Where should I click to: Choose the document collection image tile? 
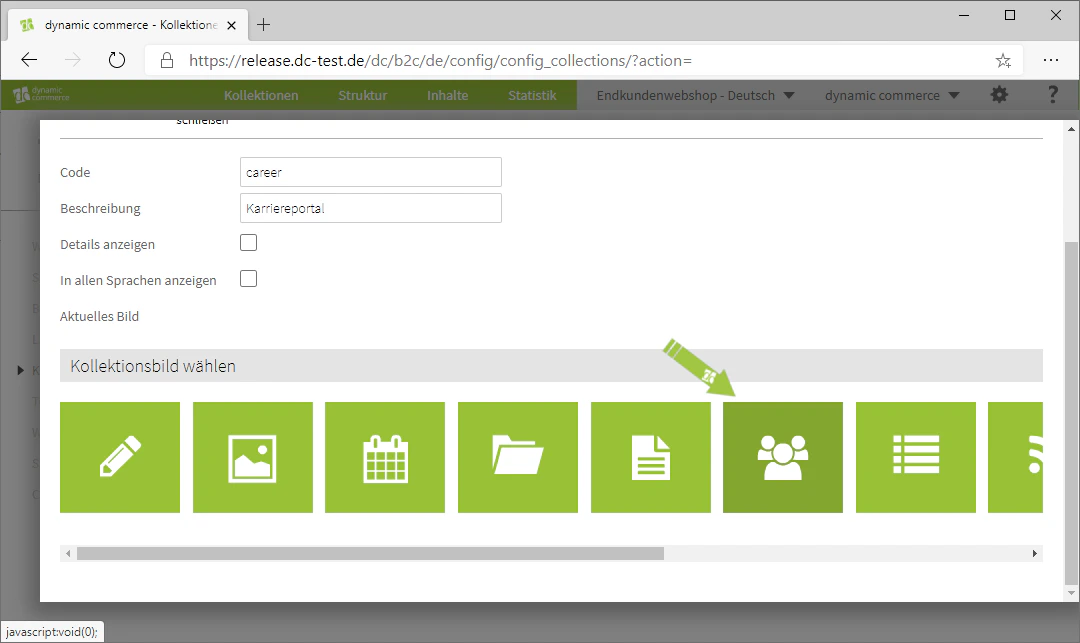point(651,457)
